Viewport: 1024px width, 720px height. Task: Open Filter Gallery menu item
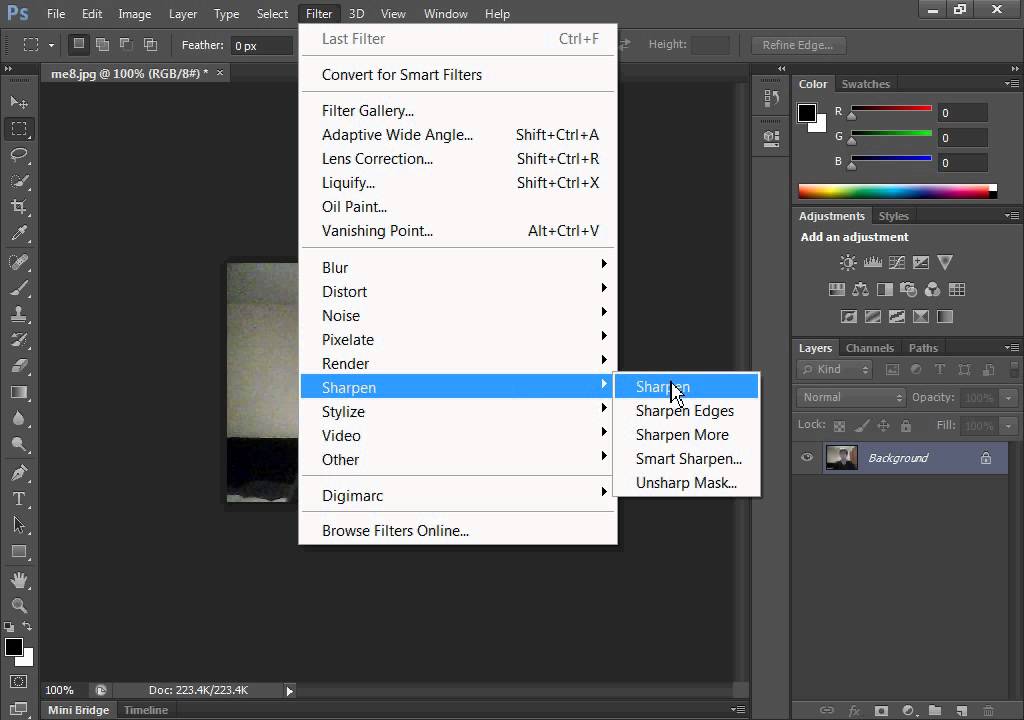click(x=458, y=110)
